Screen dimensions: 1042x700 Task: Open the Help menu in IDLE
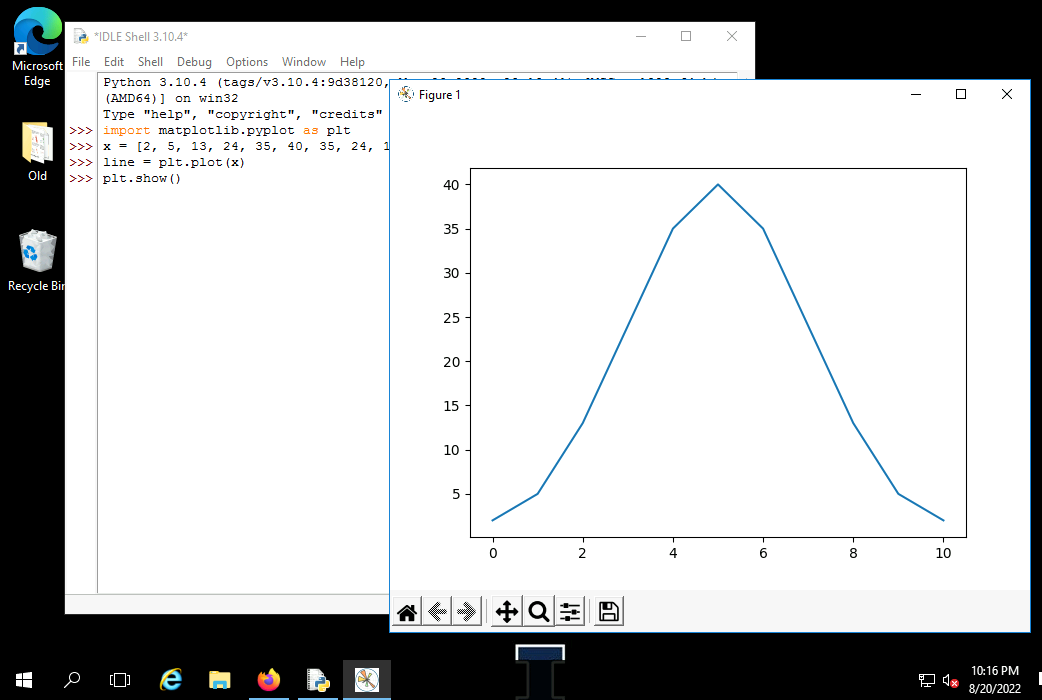click(x=352, y=62)
